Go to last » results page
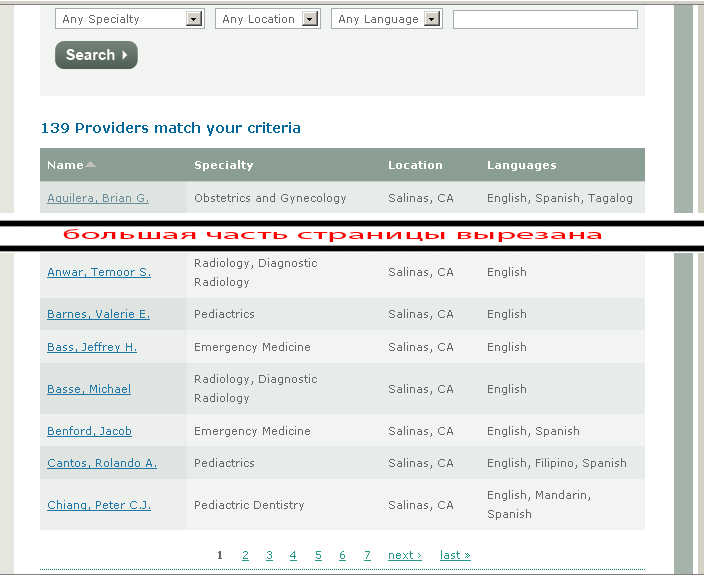This screenshot has width=704, height=576. point(455,555)
